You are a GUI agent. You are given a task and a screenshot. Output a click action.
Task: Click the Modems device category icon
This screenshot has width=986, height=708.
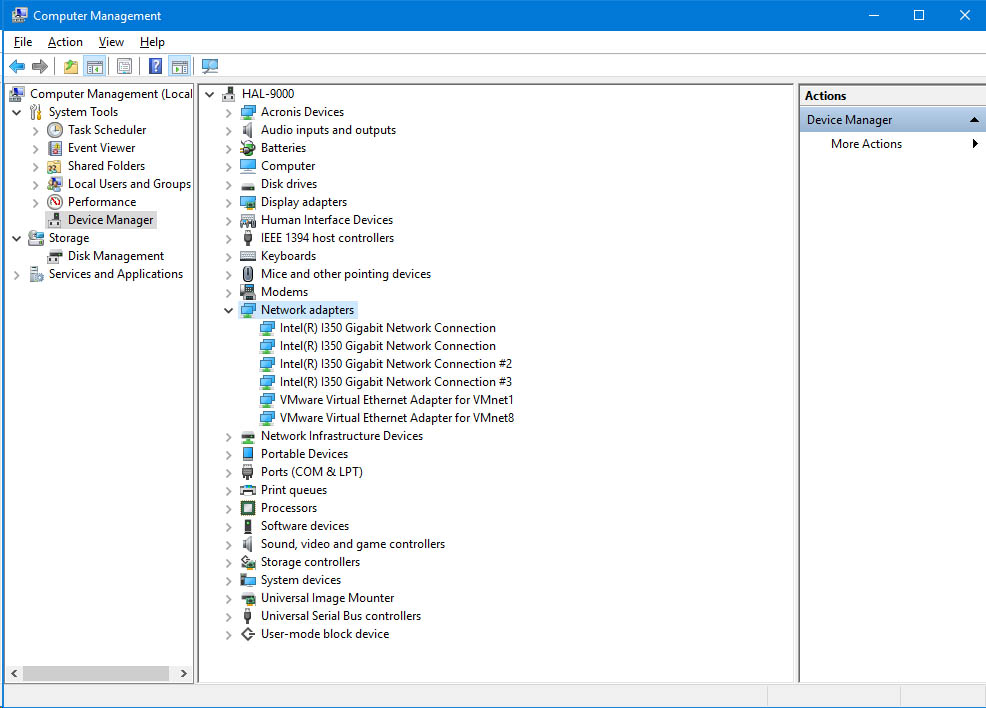click(248, 292)
